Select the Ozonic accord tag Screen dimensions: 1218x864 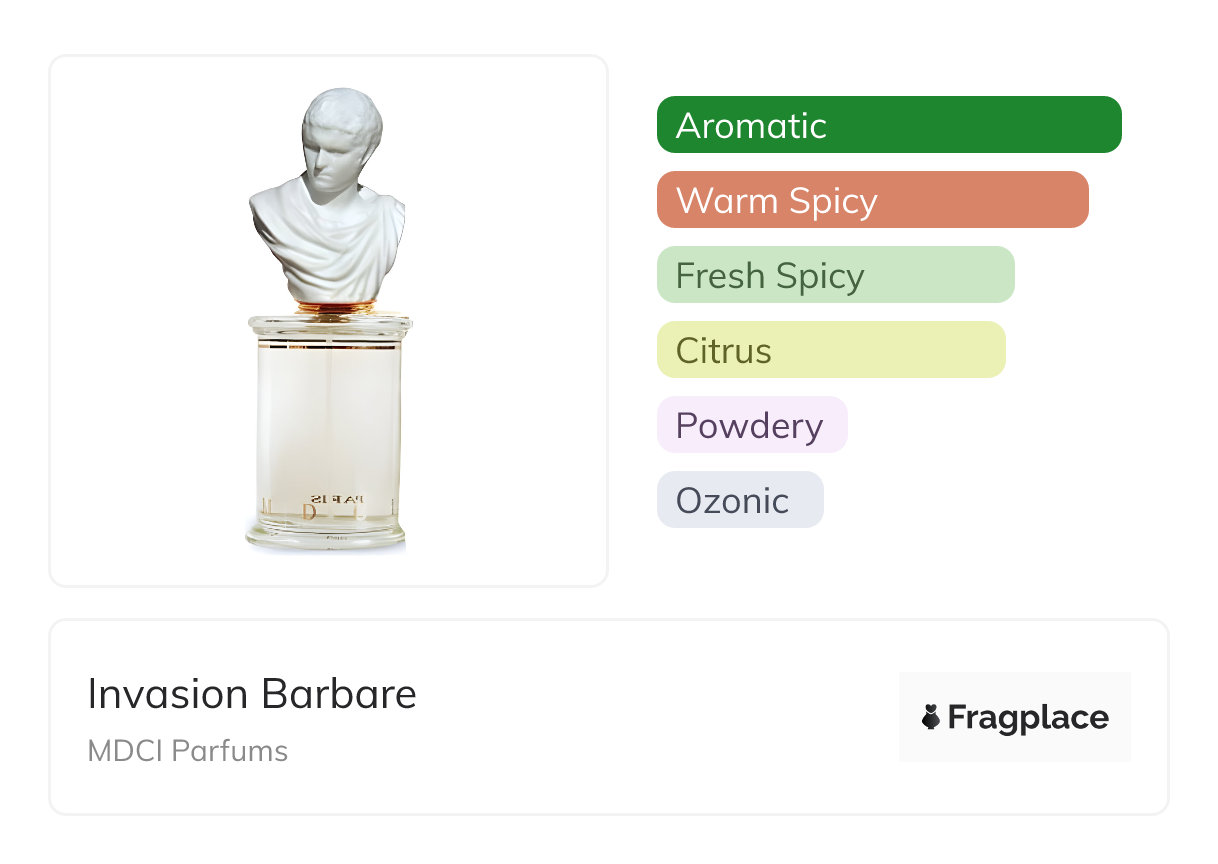pos(739,500)
